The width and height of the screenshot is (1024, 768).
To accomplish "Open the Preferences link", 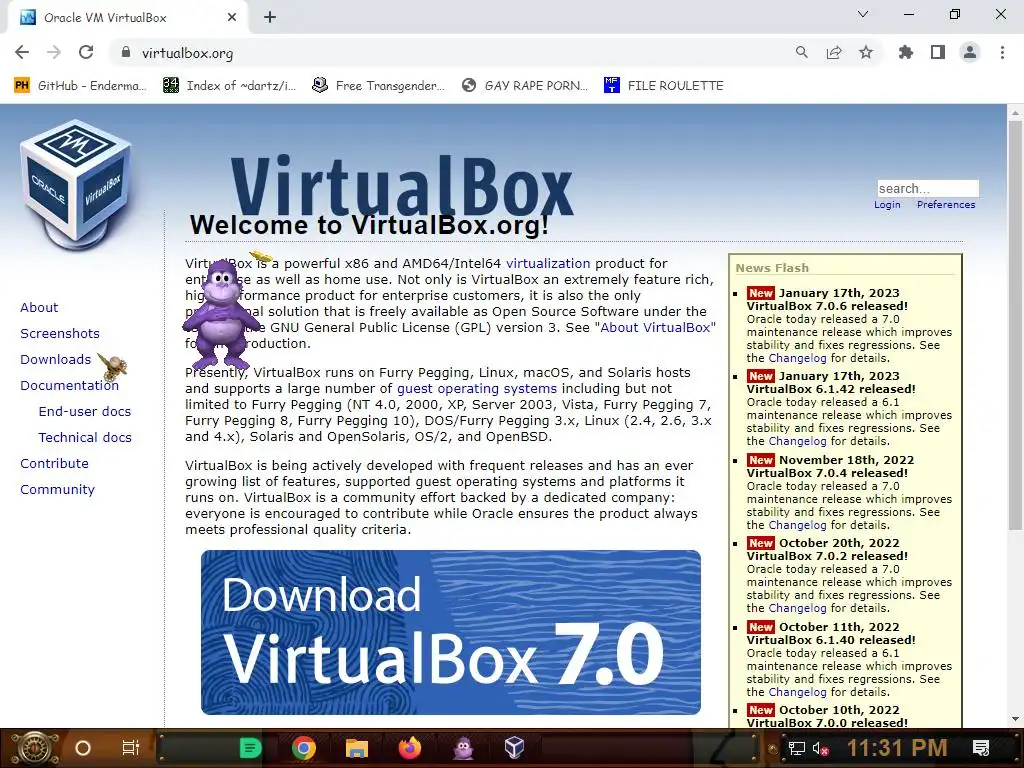I will tap(946, 204).
